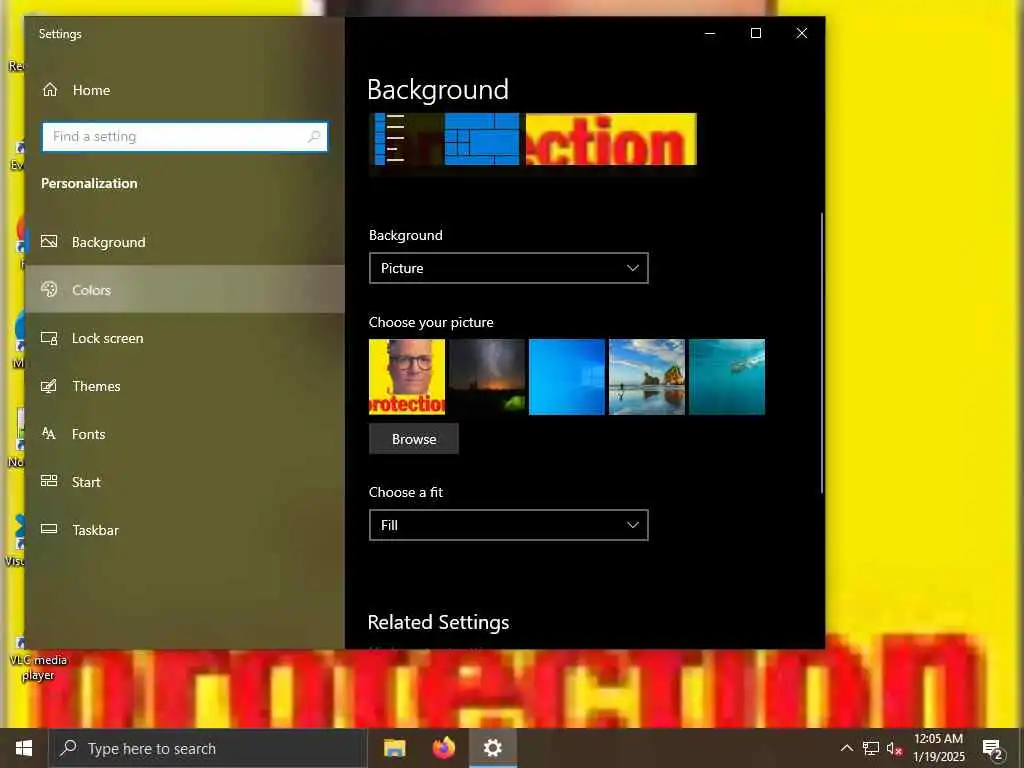The height and width of the screenshot is (768, 1024).
Task: Expand the Background type dropdown showing Picture
Action: [x=509, y=268]
